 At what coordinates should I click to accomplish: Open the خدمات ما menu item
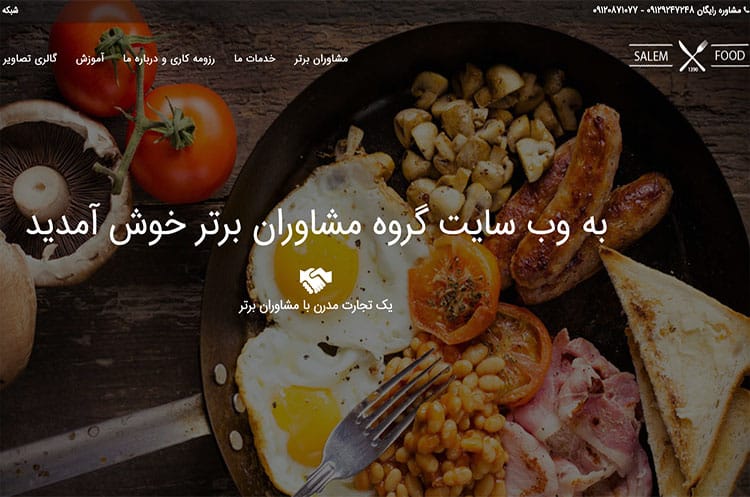254,58
